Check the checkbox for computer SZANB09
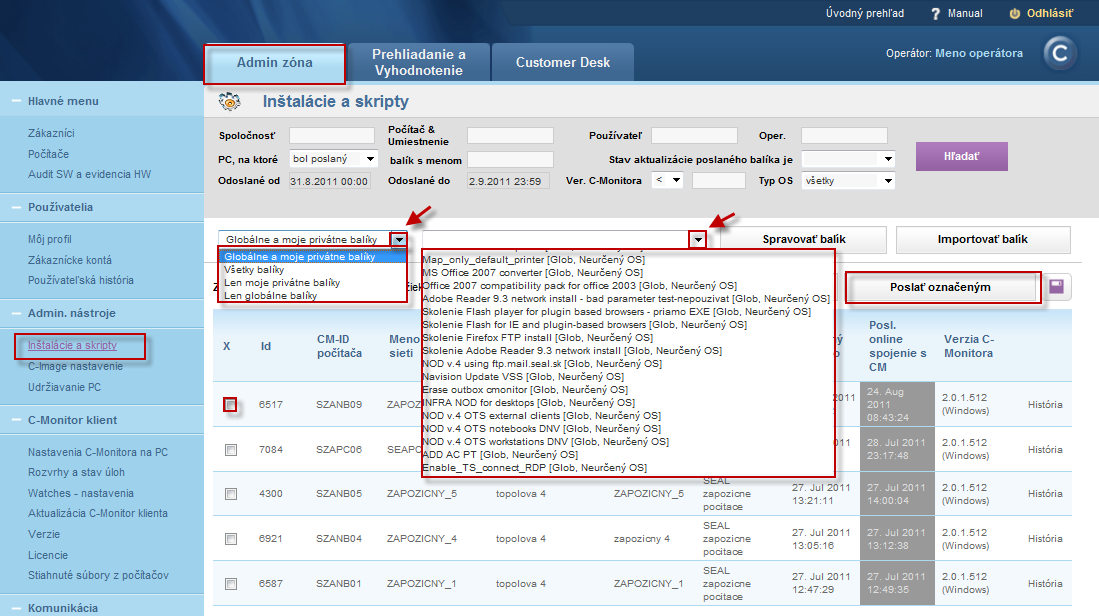1099x616 pixels. pos(231,404)
